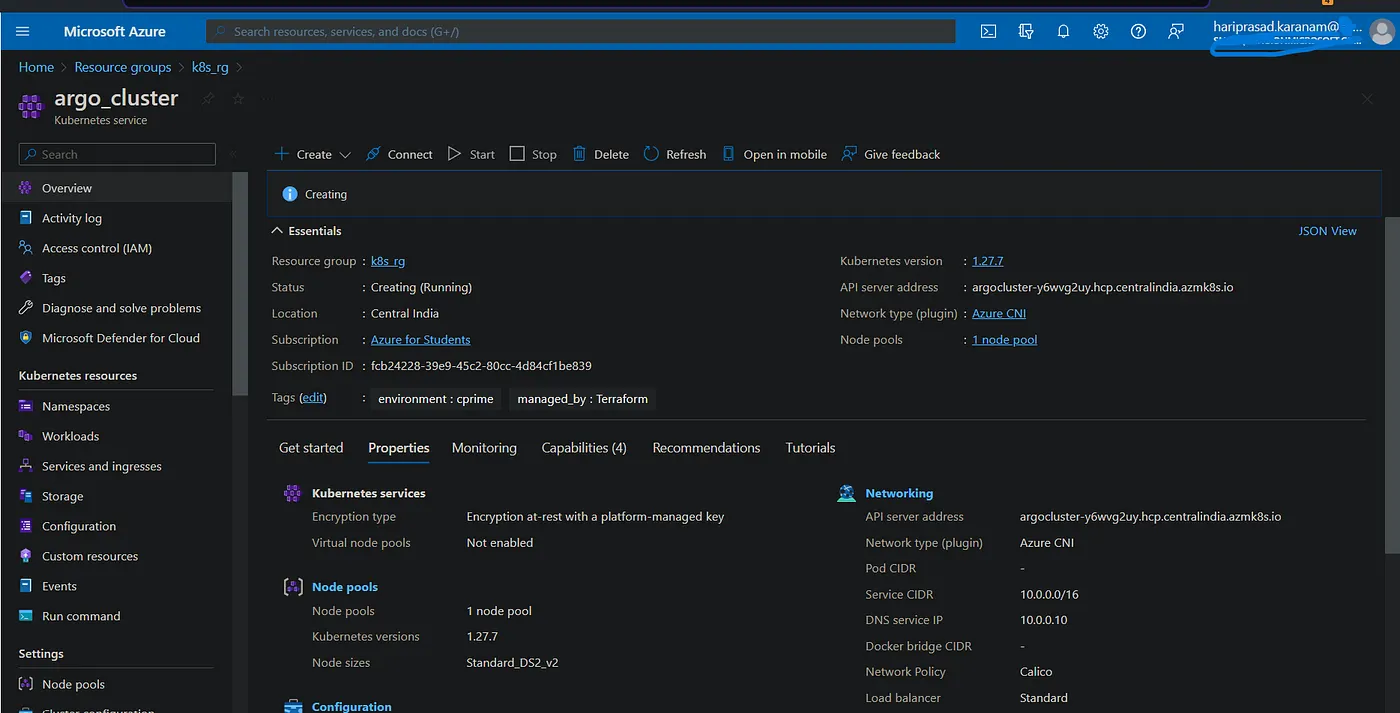Open portal settings gear
The height and width of the screenshot is (713, 1400).
pos(1101,31)
